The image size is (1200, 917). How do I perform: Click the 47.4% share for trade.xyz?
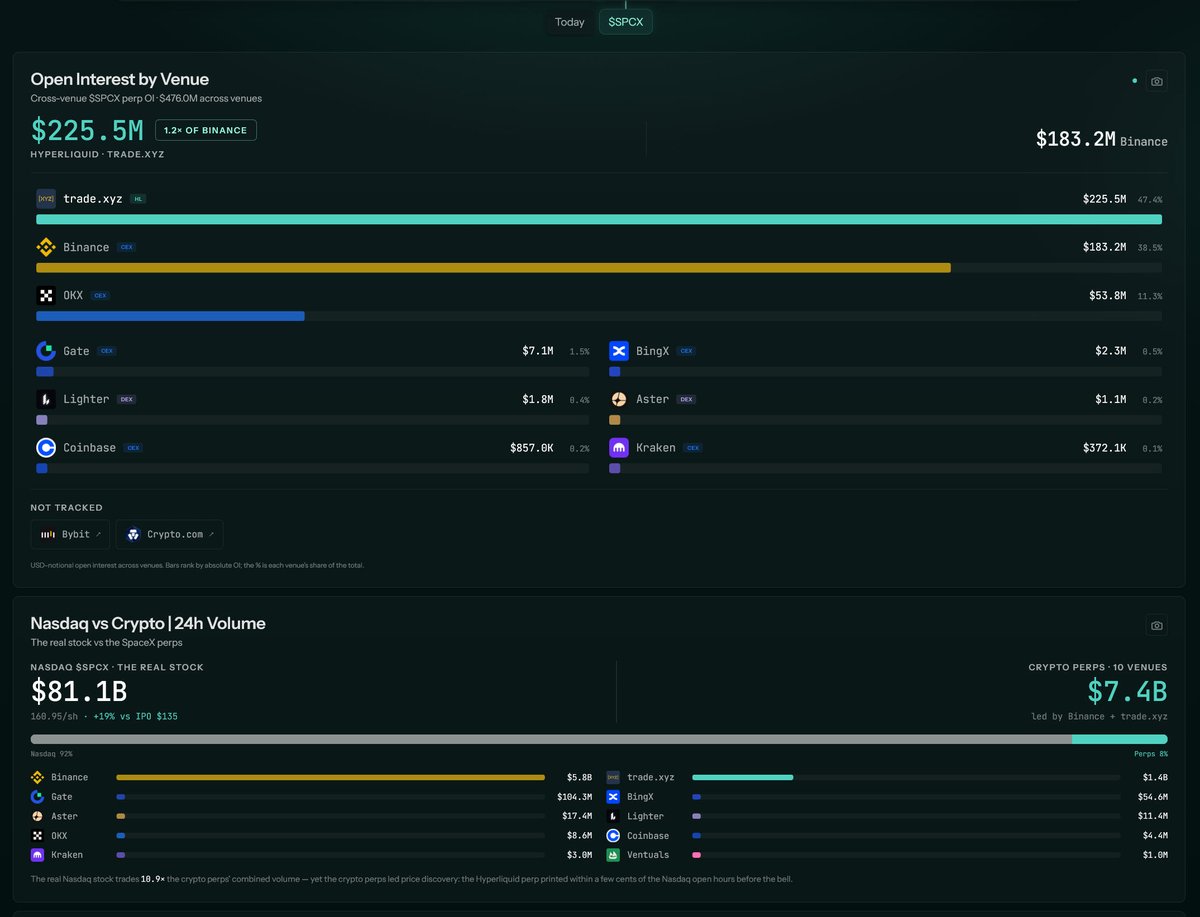1150,200
